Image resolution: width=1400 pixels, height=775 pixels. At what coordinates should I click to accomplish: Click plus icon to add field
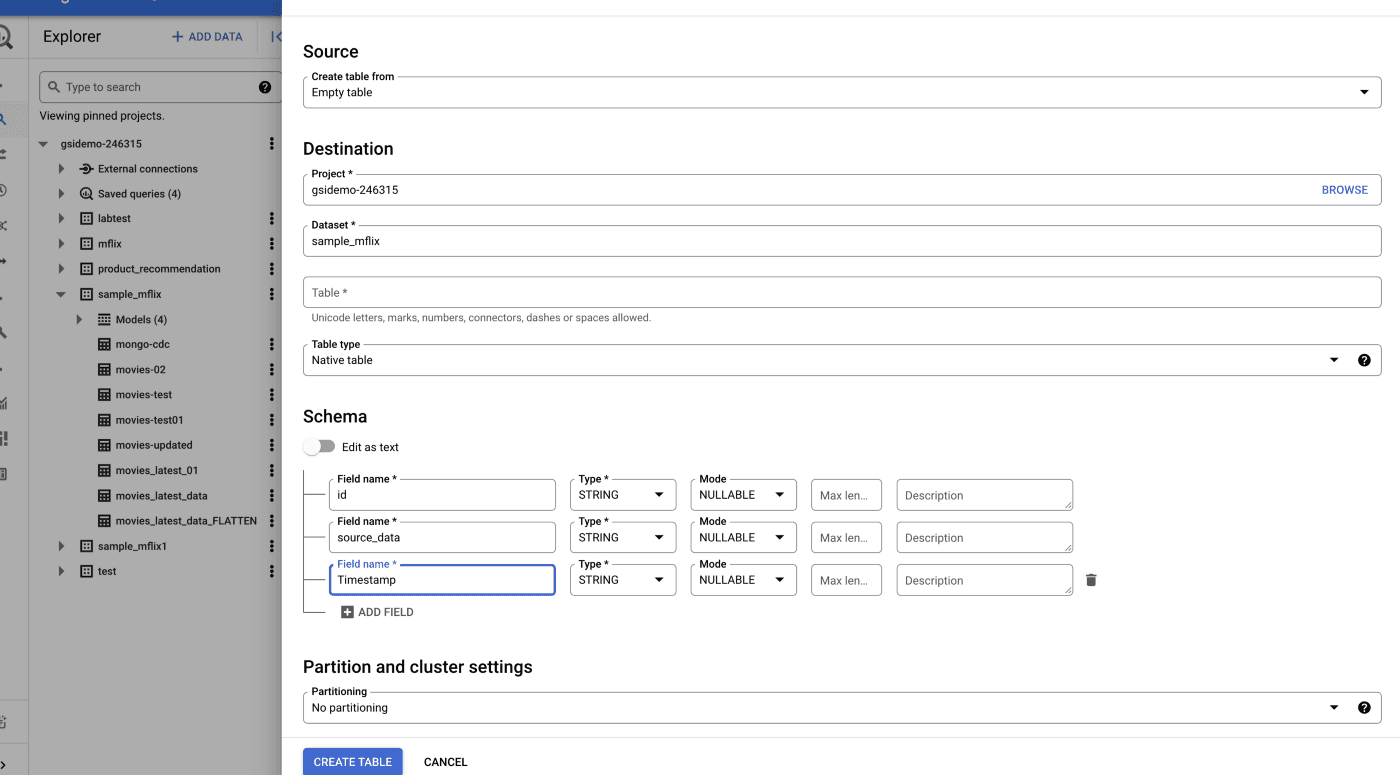point(347,612)
